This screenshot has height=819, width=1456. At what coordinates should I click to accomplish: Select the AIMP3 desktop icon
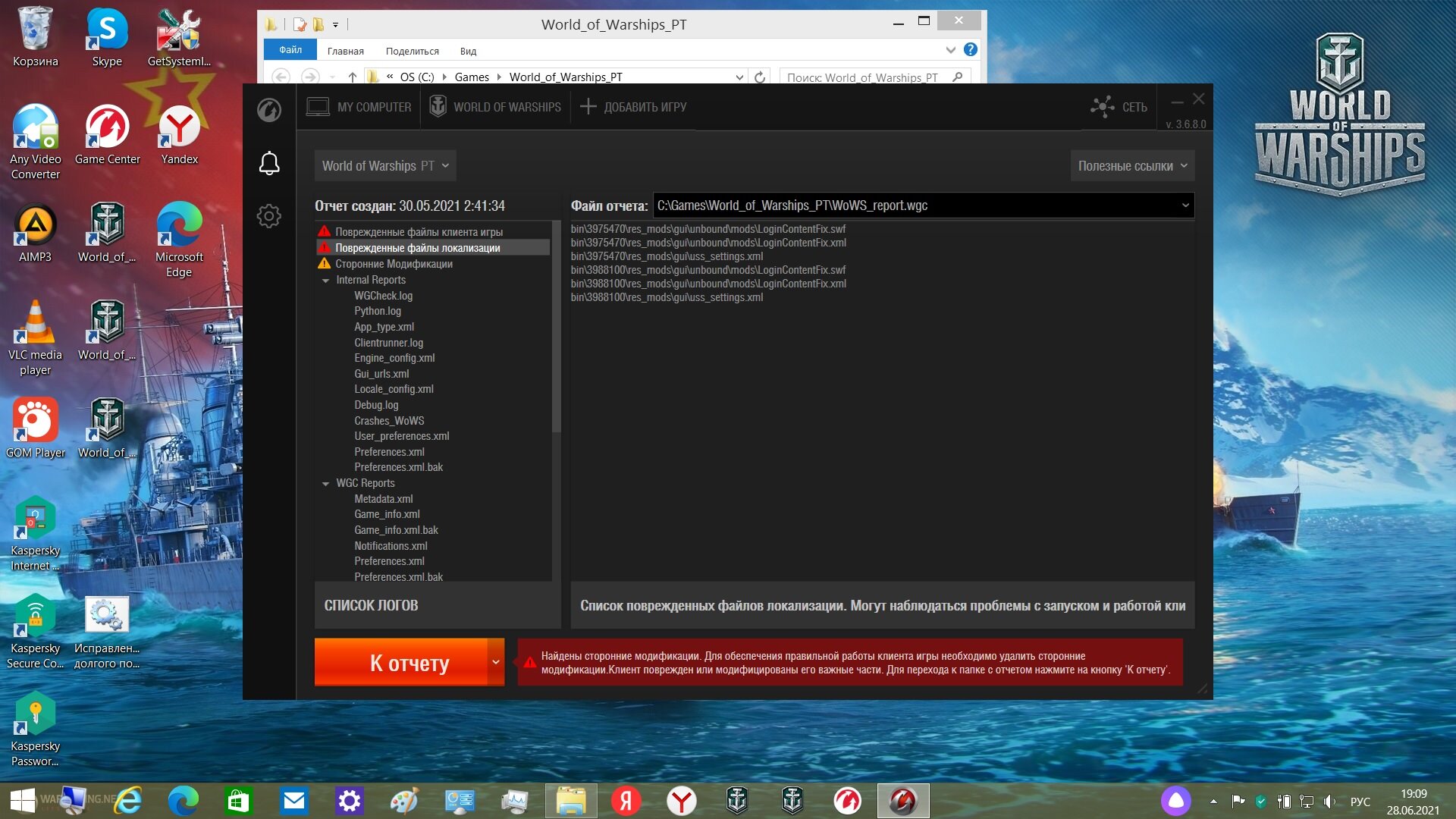[35, 234]
